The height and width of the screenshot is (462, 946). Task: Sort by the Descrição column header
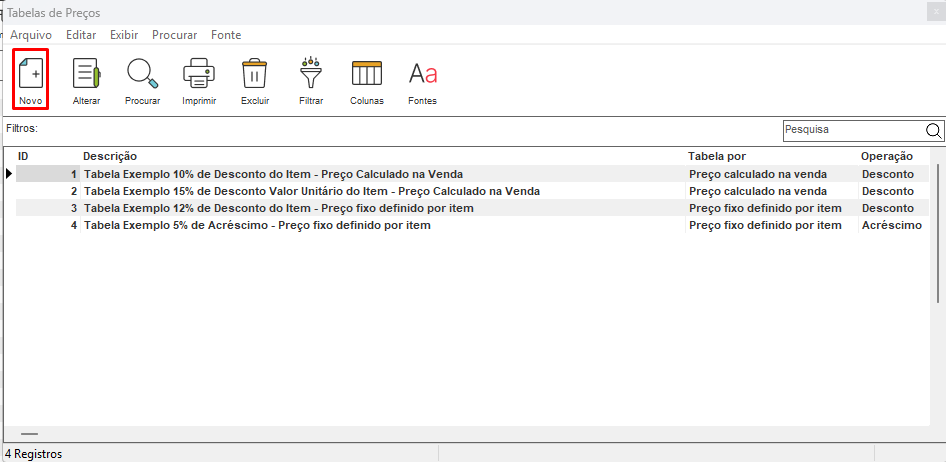[110, 157]
